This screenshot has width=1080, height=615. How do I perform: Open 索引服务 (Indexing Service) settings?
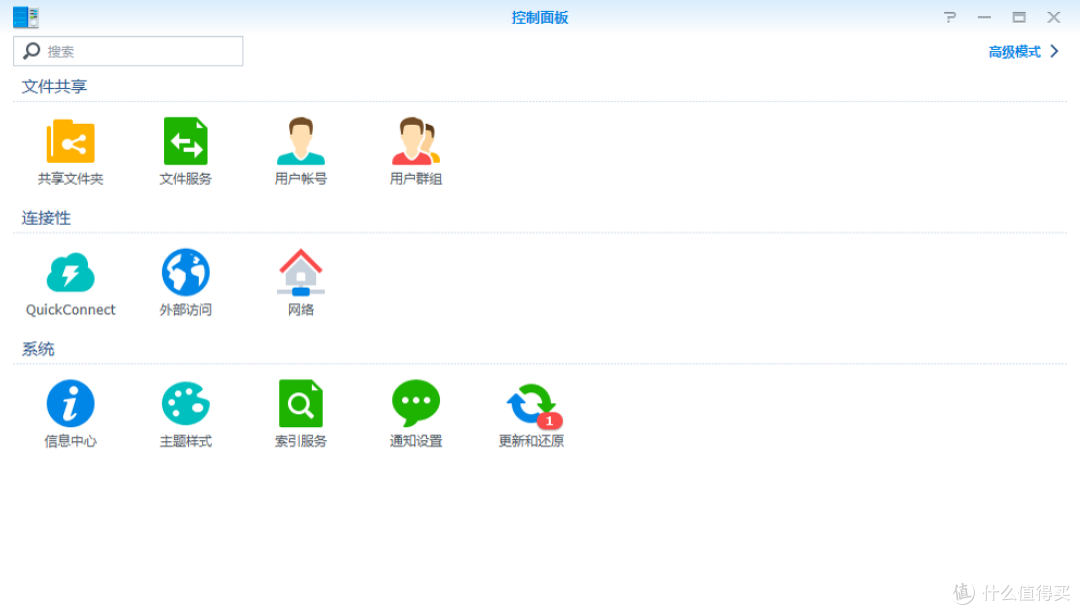[300, 412]
